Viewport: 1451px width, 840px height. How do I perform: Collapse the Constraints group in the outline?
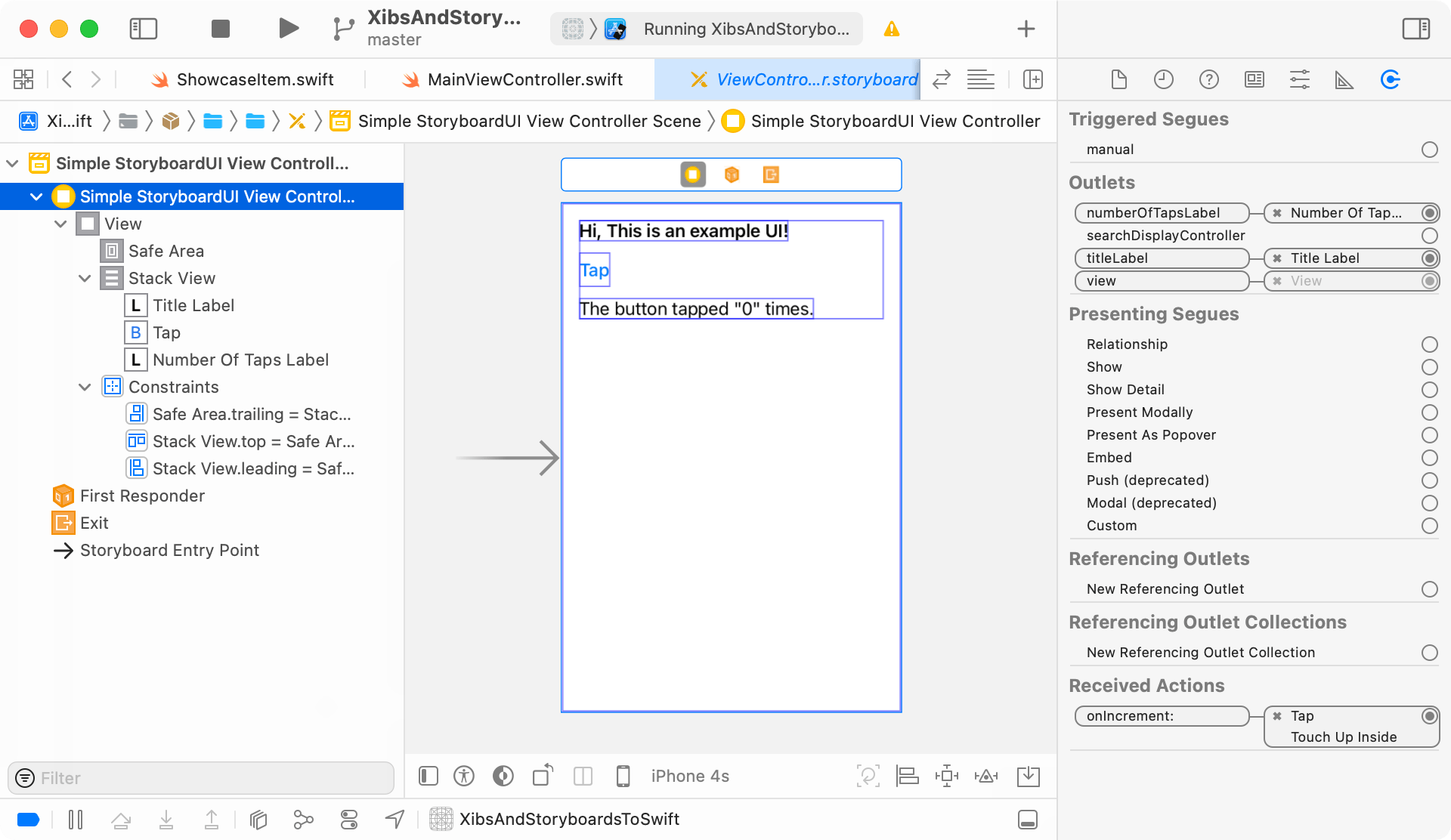pos(85,387)
